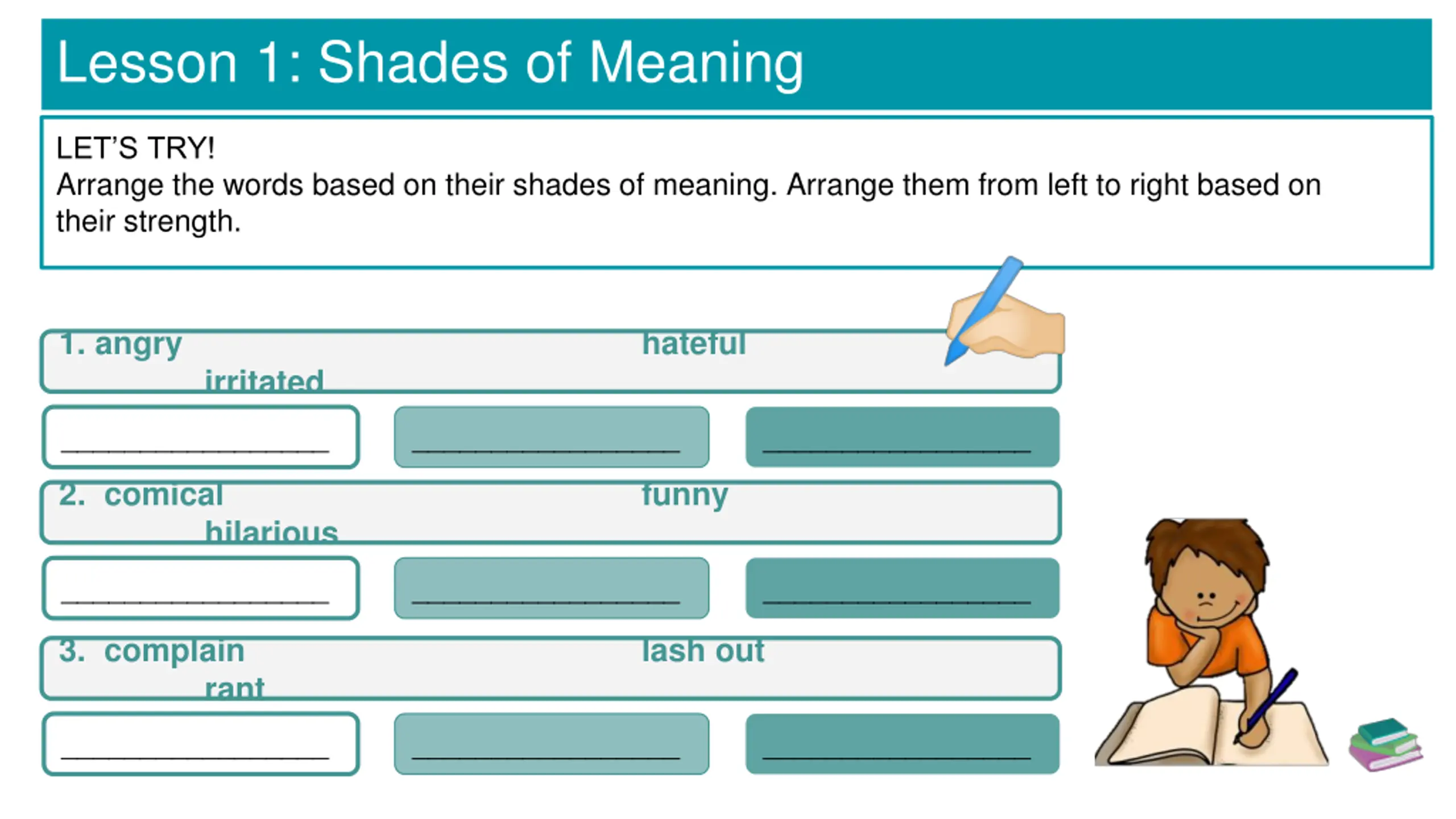Click the 'Lesson 1: Shades of Meaning' title
The image size is (1456, 819).
(x=430, y=63)
